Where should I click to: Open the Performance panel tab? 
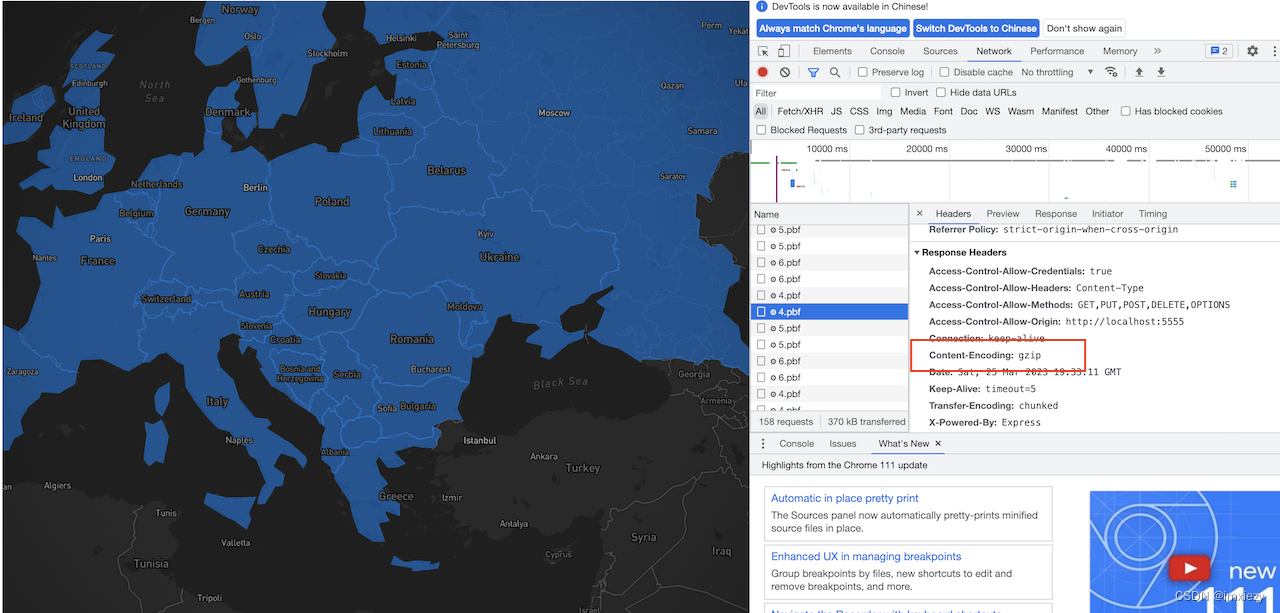click(1057, 51)
